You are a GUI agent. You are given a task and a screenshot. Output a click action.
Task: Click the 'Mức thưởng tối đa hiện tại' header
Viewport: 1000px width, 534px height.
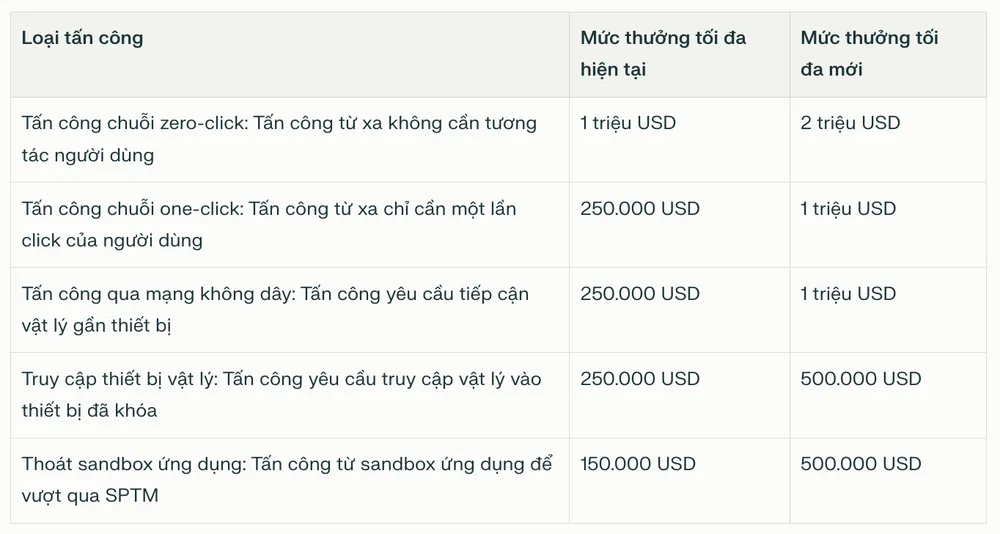pos(662,54)
